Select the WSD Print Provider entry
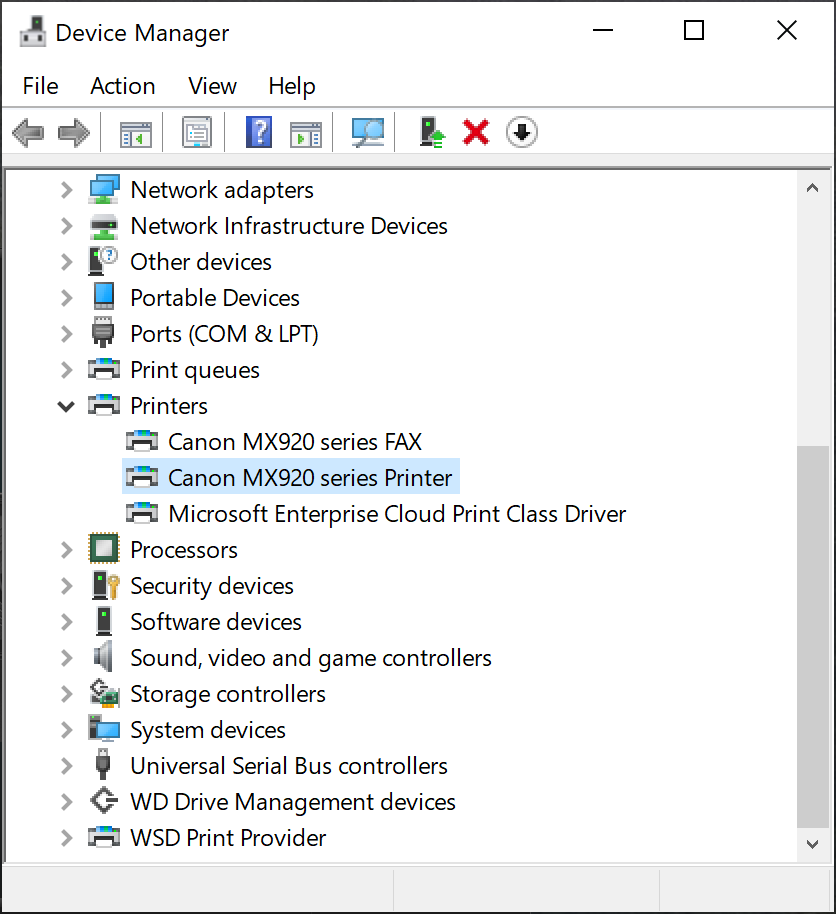This screenshot has width=836, height=914. [x=228, y=838]
